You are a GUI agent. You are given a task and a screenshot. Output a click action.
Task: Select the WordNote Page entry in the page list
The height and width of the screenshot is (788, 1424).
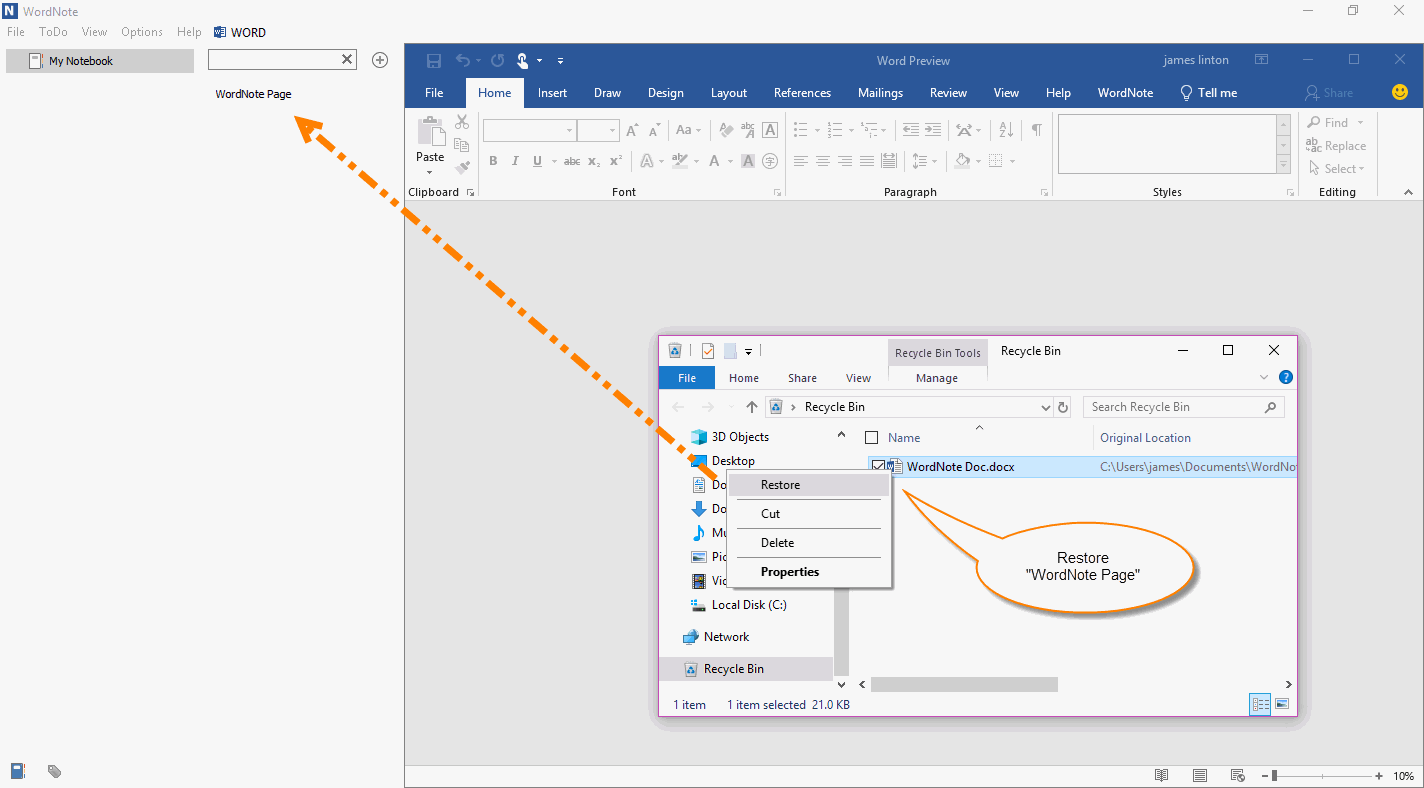254,94
